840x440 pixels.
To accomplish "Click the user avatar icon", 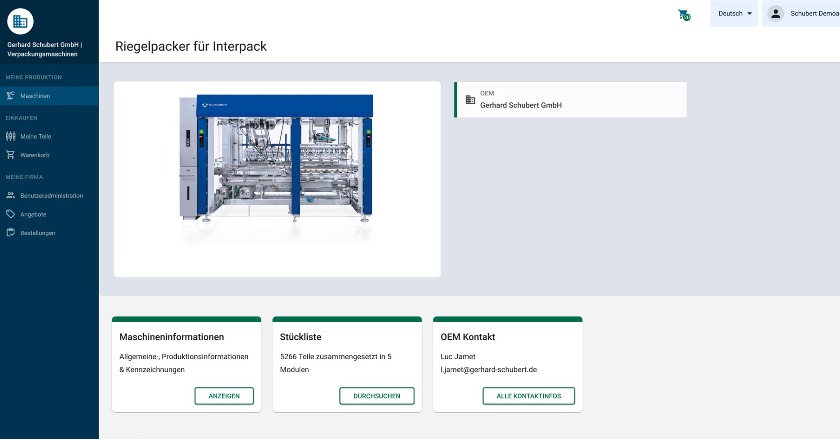I will pyautogui.click(x=775, y=14).
